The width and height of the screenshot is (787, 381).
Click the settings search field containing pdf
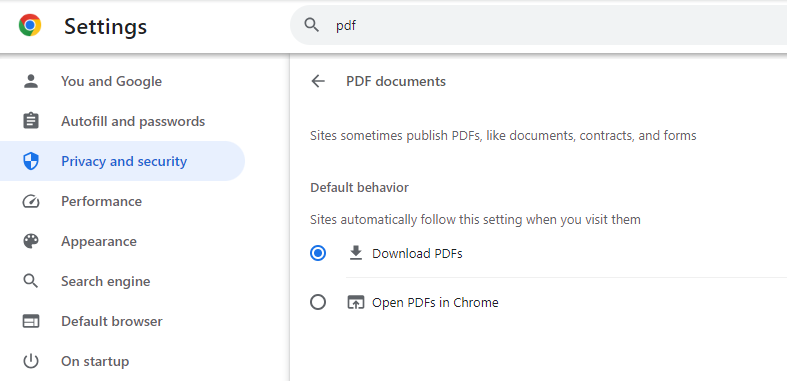[x=539, y=25]
